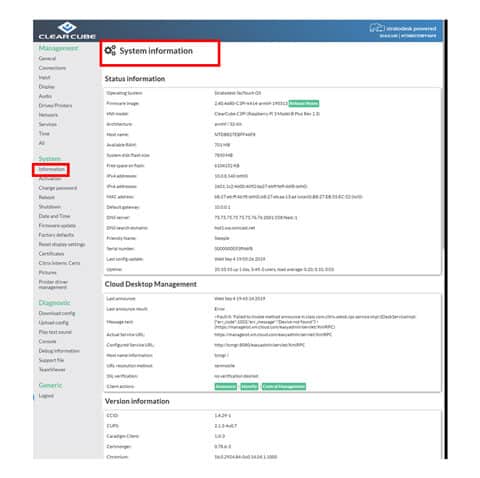Open General in Management menu
Viewport: 480px width, 478px height.
[47, 58]
